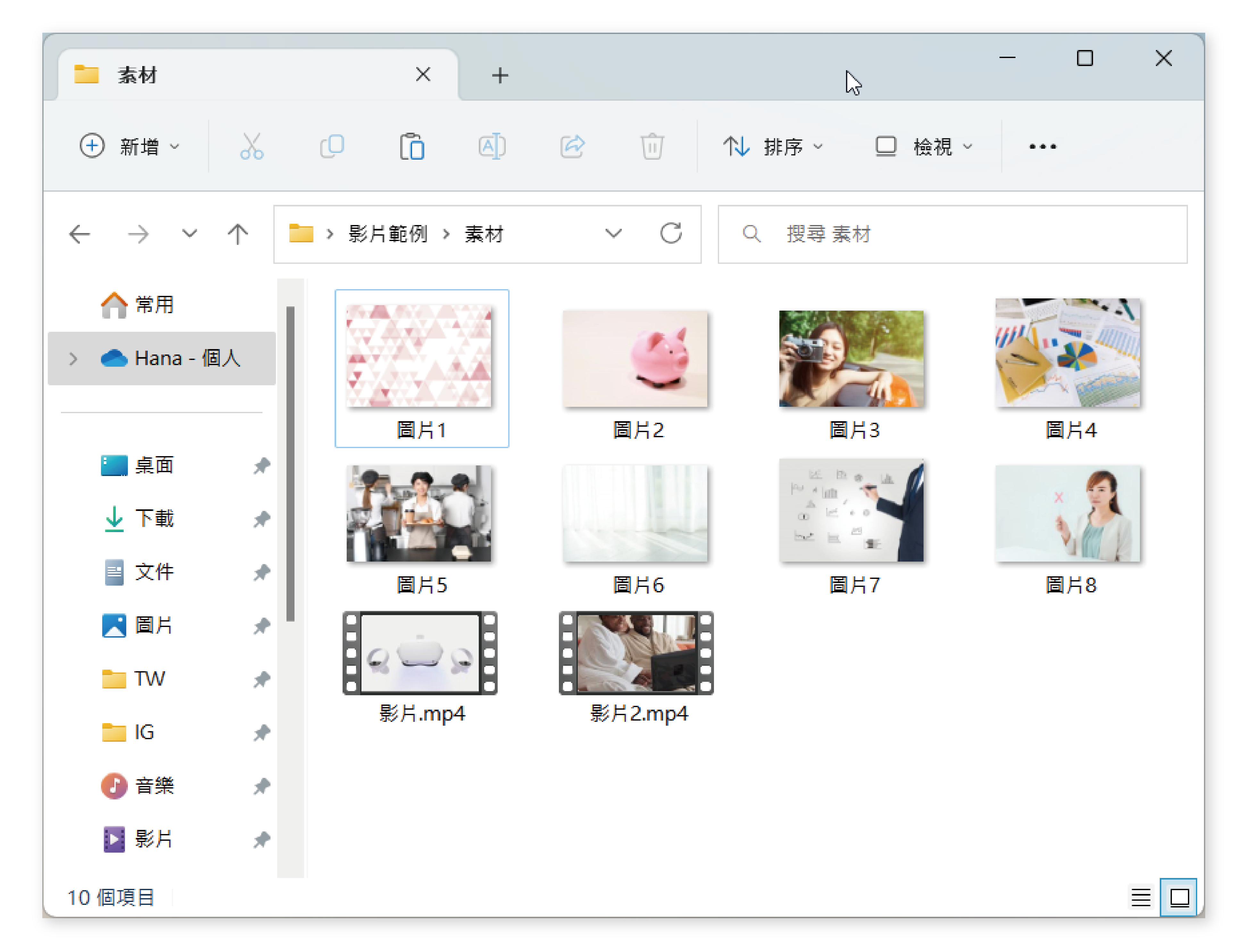Go up one folder level
The height and width of the screenshot is (952, 1244).
coord(237,233)
